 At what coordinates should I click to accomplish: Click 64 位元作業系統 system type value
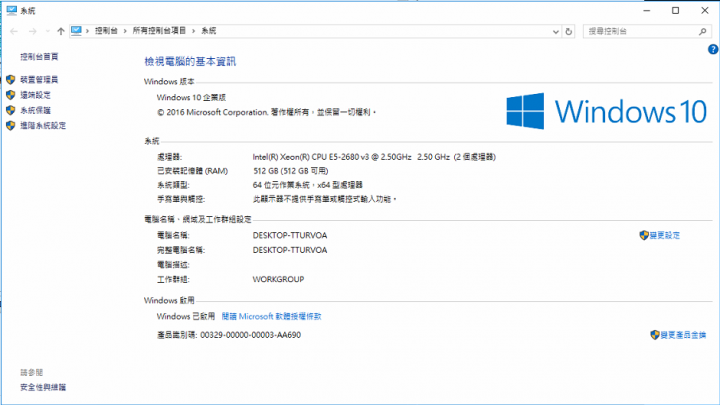[x=308, y=185]
